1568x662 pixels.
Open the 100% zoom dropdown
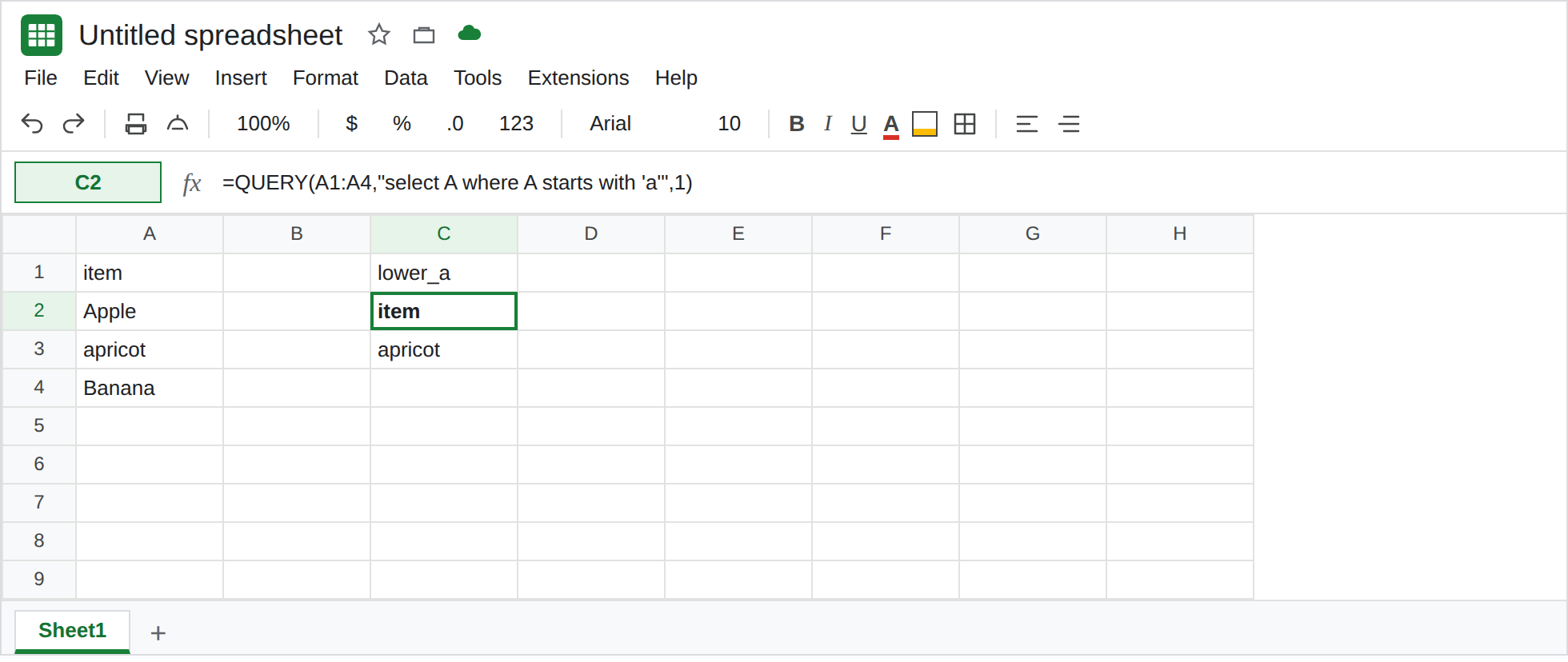(263, 124)
